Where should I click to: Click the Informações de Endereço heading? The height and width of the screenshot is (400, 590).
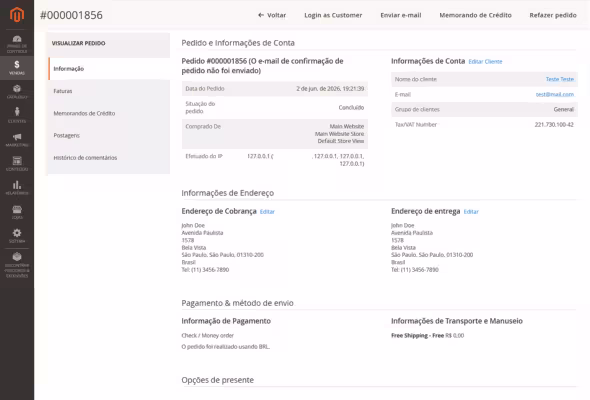tap(228, 193)
